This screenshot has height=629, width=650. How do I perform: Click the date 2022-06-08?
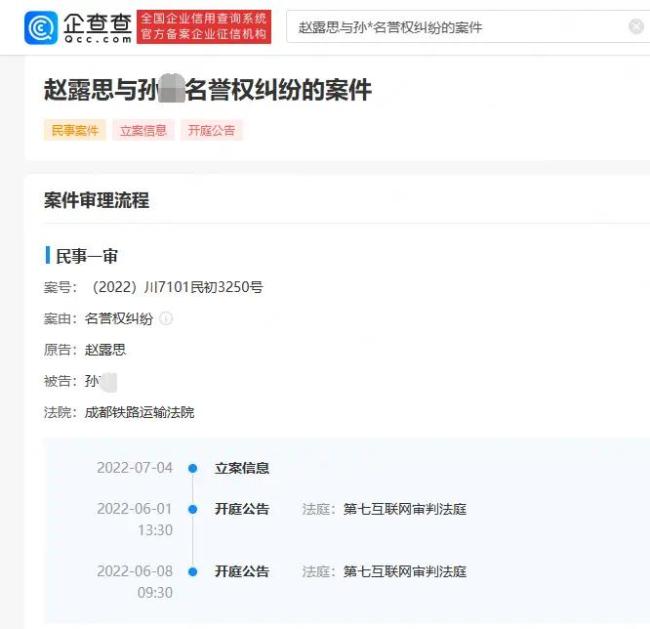click(135, 571)
